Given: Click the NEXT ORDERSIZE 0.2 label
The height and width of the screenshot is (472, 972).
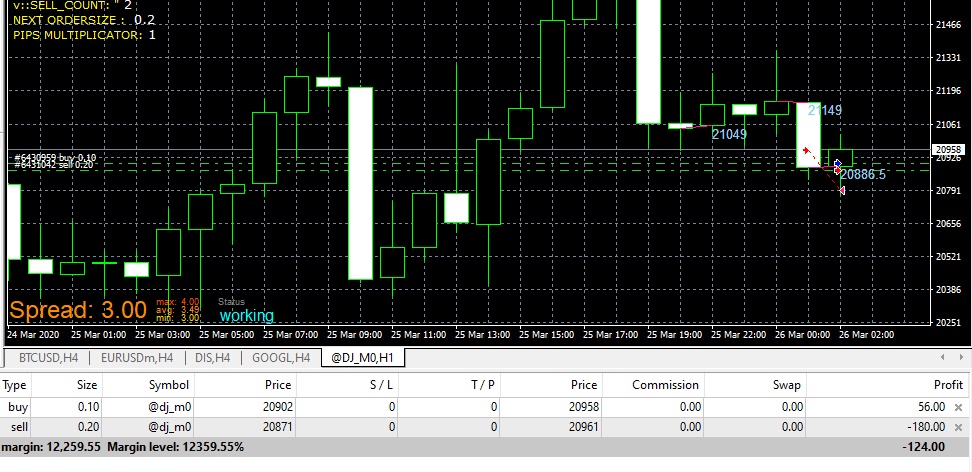Looking at the screenshot, I should click(84, 20).
